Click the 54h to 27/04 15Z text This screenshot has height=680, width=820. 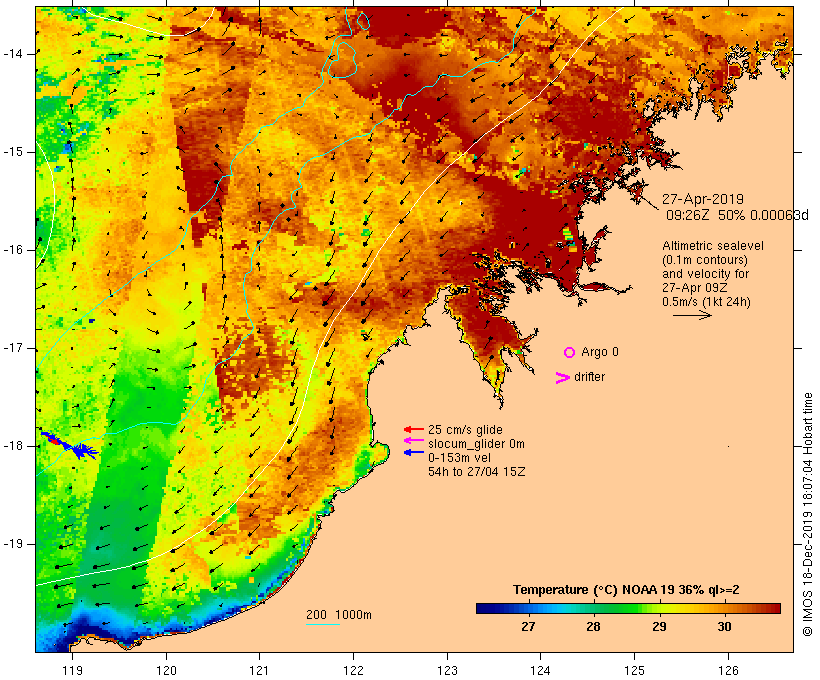[x=476, y=472]
